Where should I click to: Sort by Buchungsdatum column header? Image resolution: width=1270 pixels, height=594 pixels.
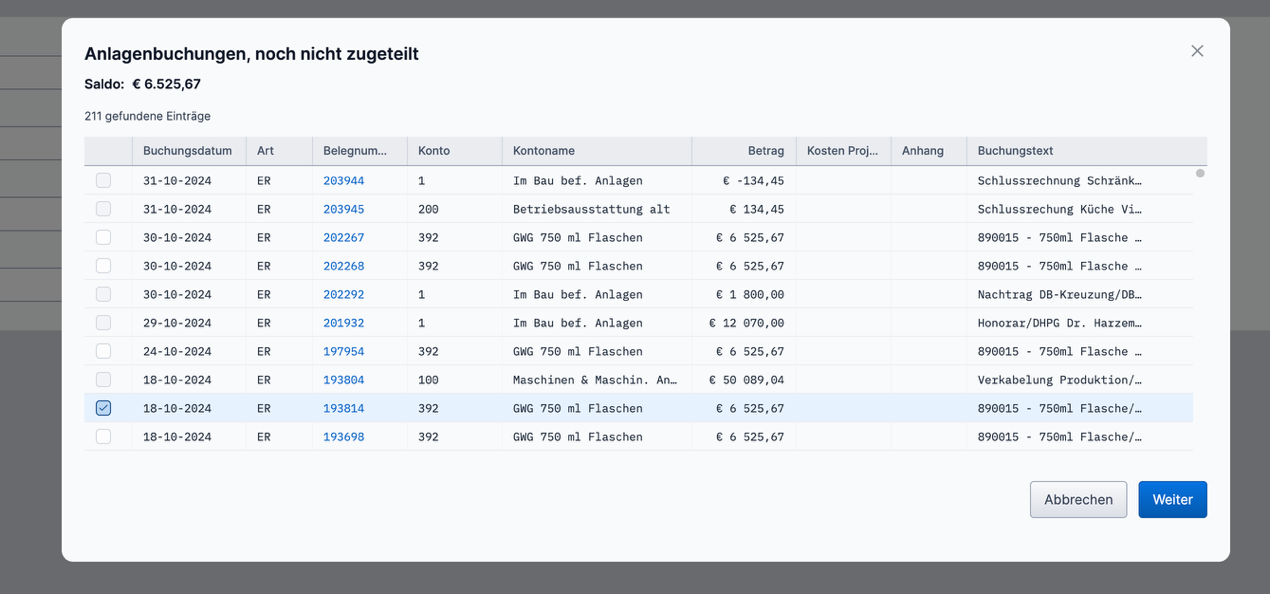(187, 151)
